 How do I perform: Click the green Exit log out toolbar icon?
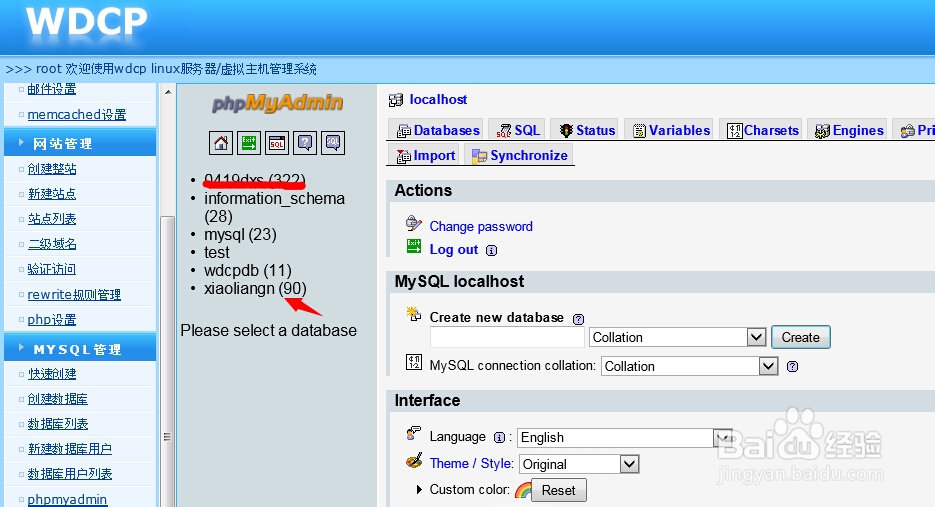pyautogui.click(x=249, y=143)
